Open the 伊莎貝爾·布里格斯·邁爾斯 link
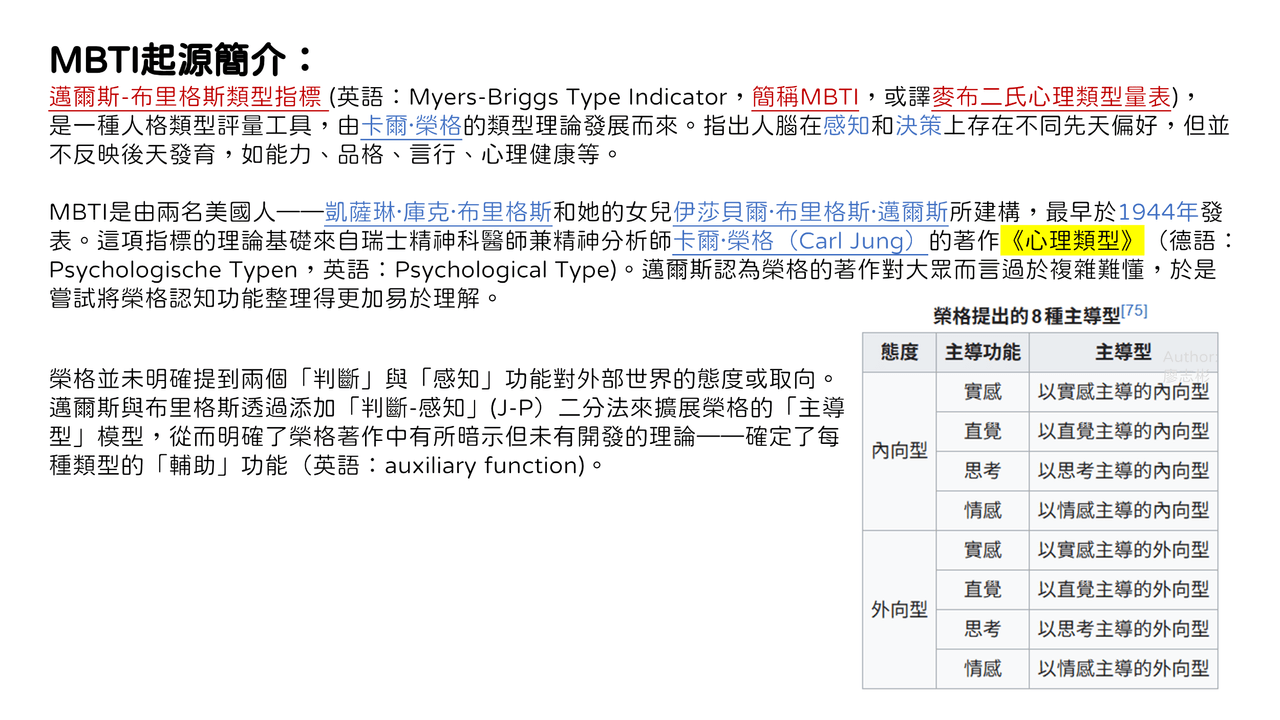Image resolution: width=1280 pixels, height=720 pixels. [811, 212]
